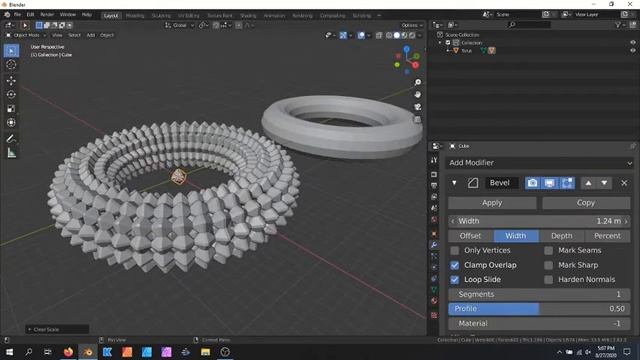Image resolution: width=640 pixels, height=360 pixels.
Task: Set bevel width method to Offset
Action: [x=471, y=236]
